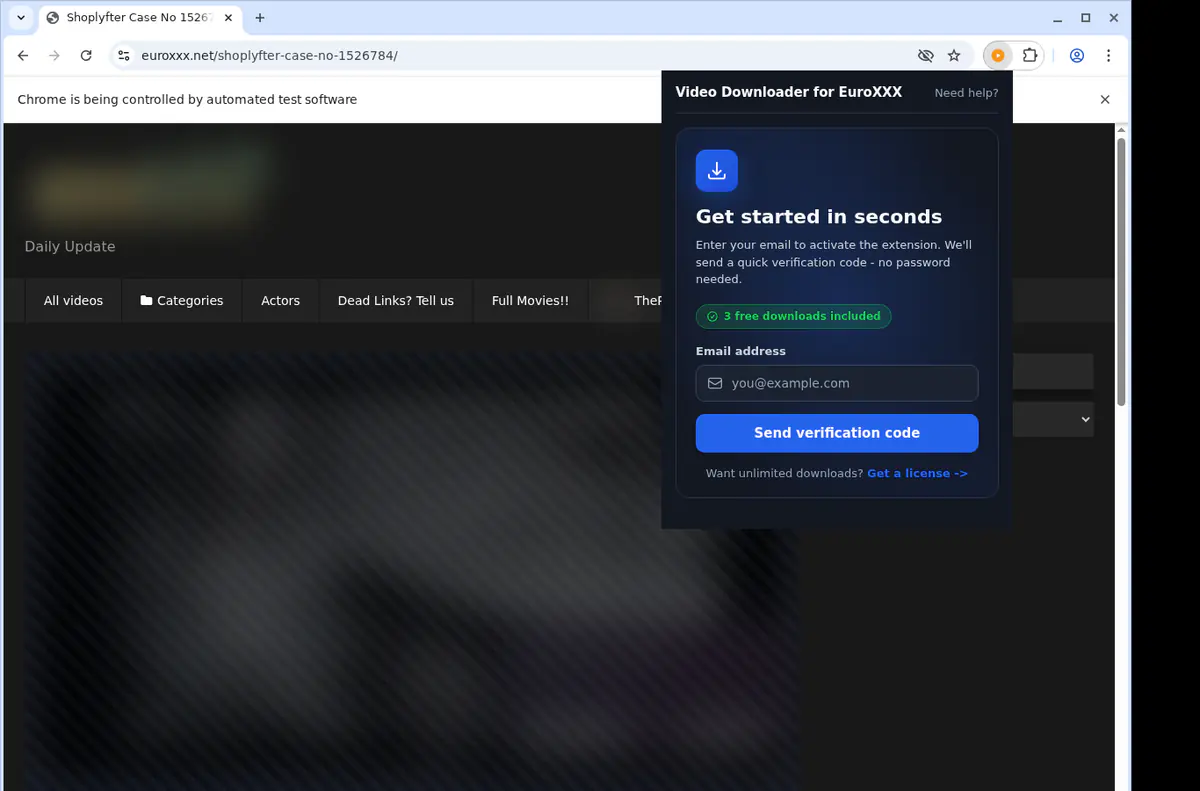Open site information icon in address bar
1200x791 pixels.
(122, 56)
